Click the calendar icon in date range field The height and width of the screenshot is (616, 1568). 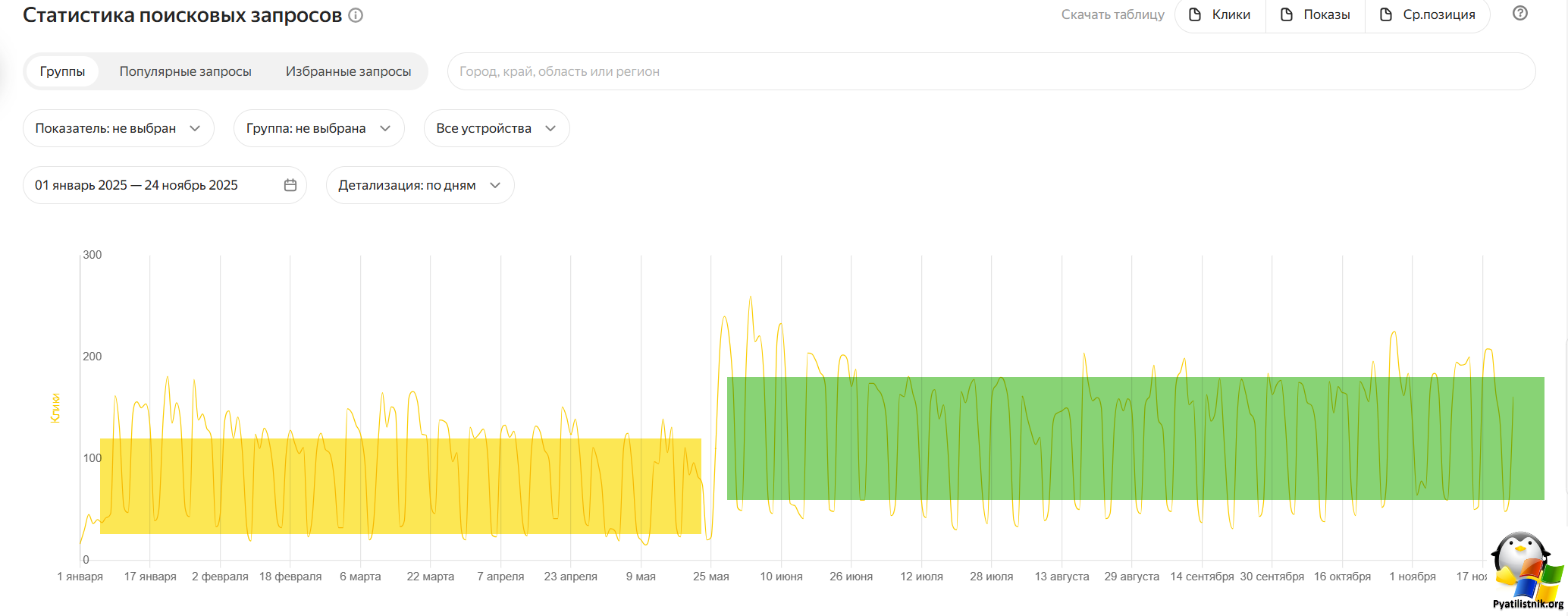[x=290, y=185]
